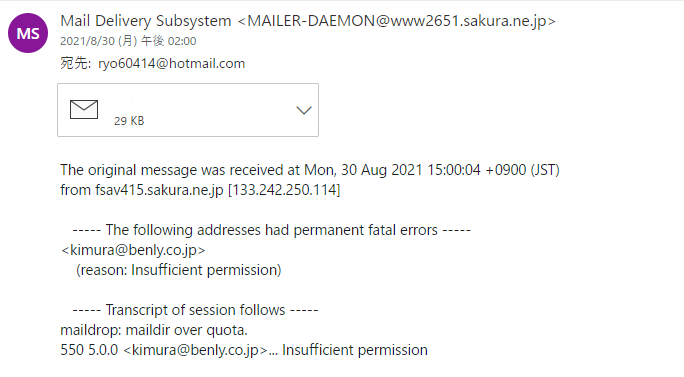Click the 29 KB attachment size label
The height and width of the screenshot is (377, 684).
[x=129, y=121]
